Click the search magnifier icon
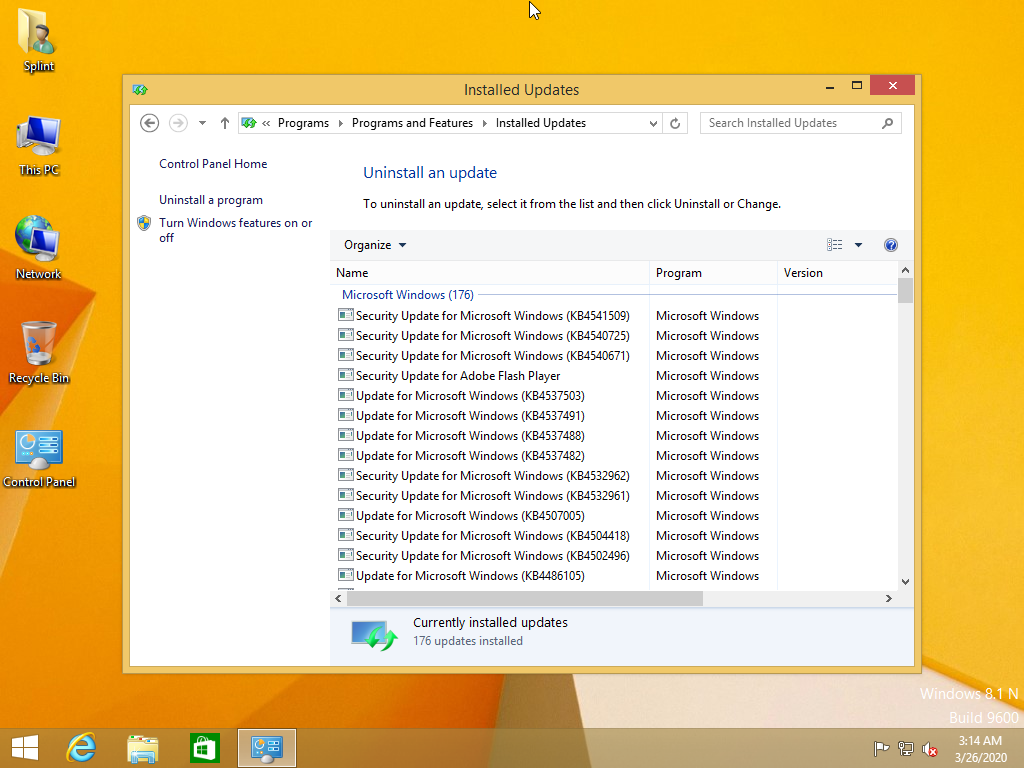This screenshot has width=1024, height=768. coord(888,123)
